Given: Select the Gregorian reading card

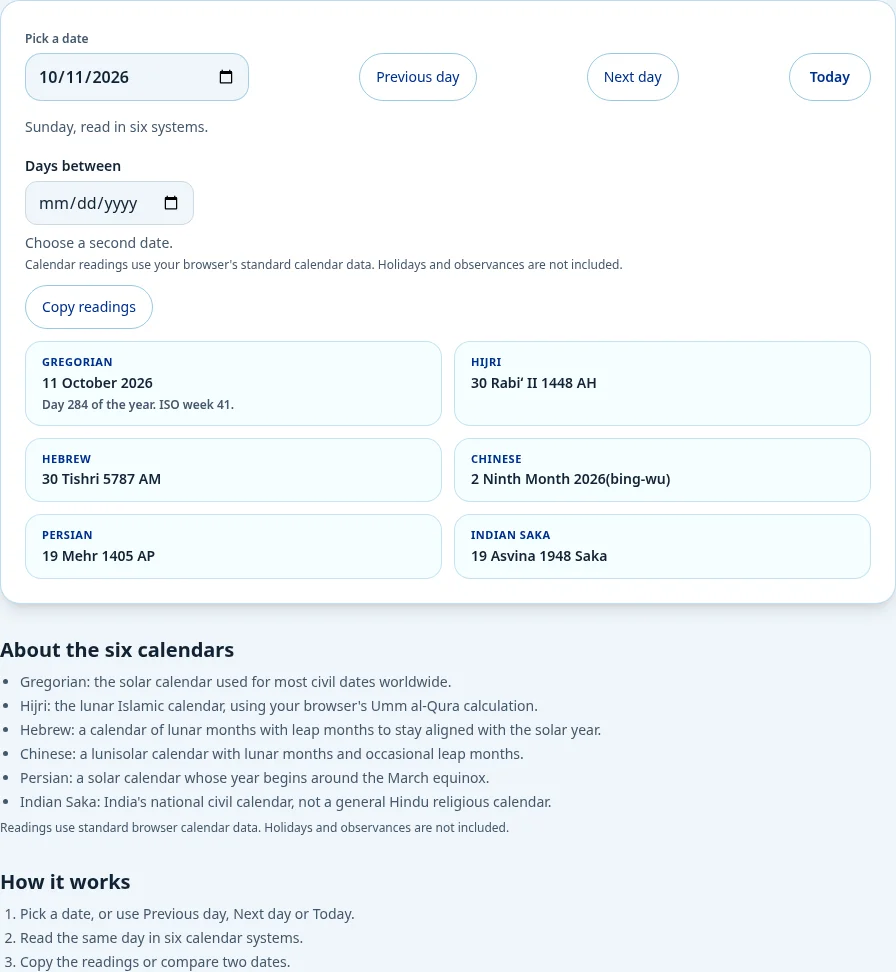Looking at the screenshot, I should click(x=233, y=383).
